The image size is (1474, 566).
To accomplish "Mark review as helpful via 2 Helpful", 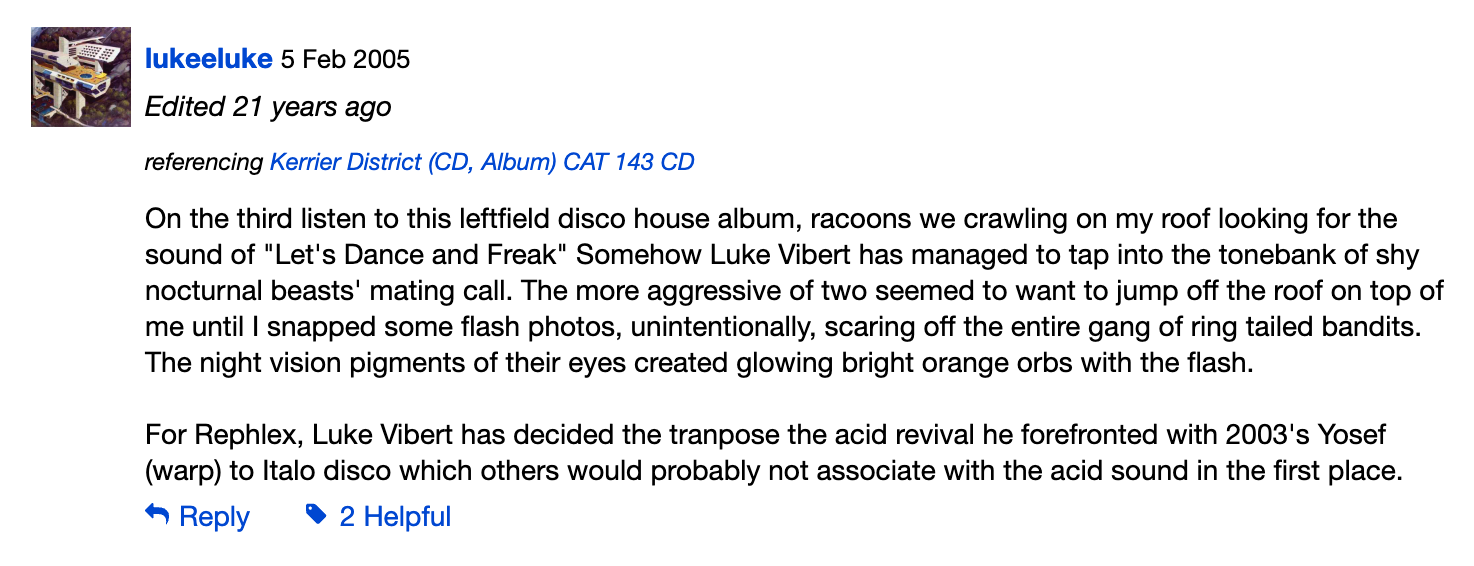I will click(x=395, y=517).
